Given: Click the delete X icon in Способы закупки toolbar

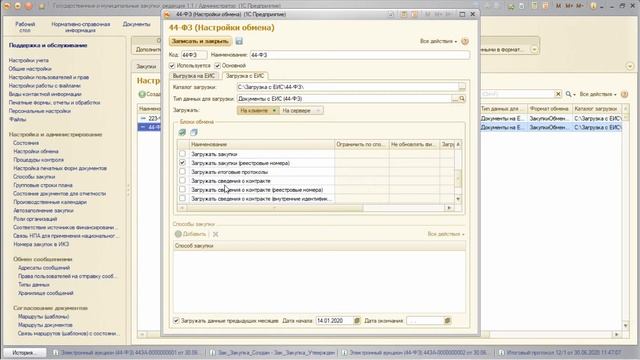Looking at the screenshot, I should pyautogui.click(x=216, y=234).
